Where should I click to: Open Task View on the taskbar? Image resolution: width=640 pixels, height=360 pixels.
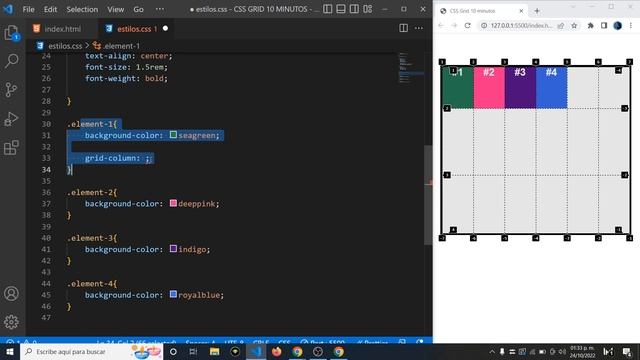(x=193, y=351)
